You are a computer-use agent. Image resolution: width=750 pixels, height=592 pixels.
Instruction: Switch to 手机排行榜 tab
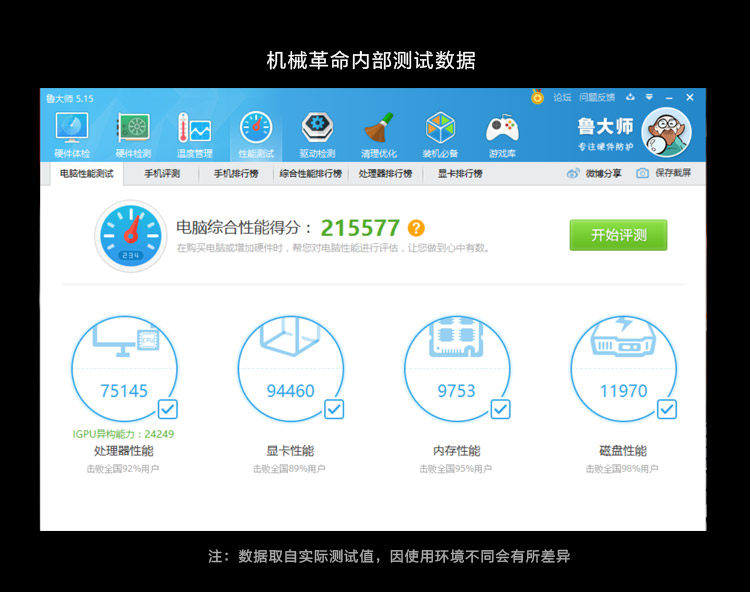(x=236, y=174)
